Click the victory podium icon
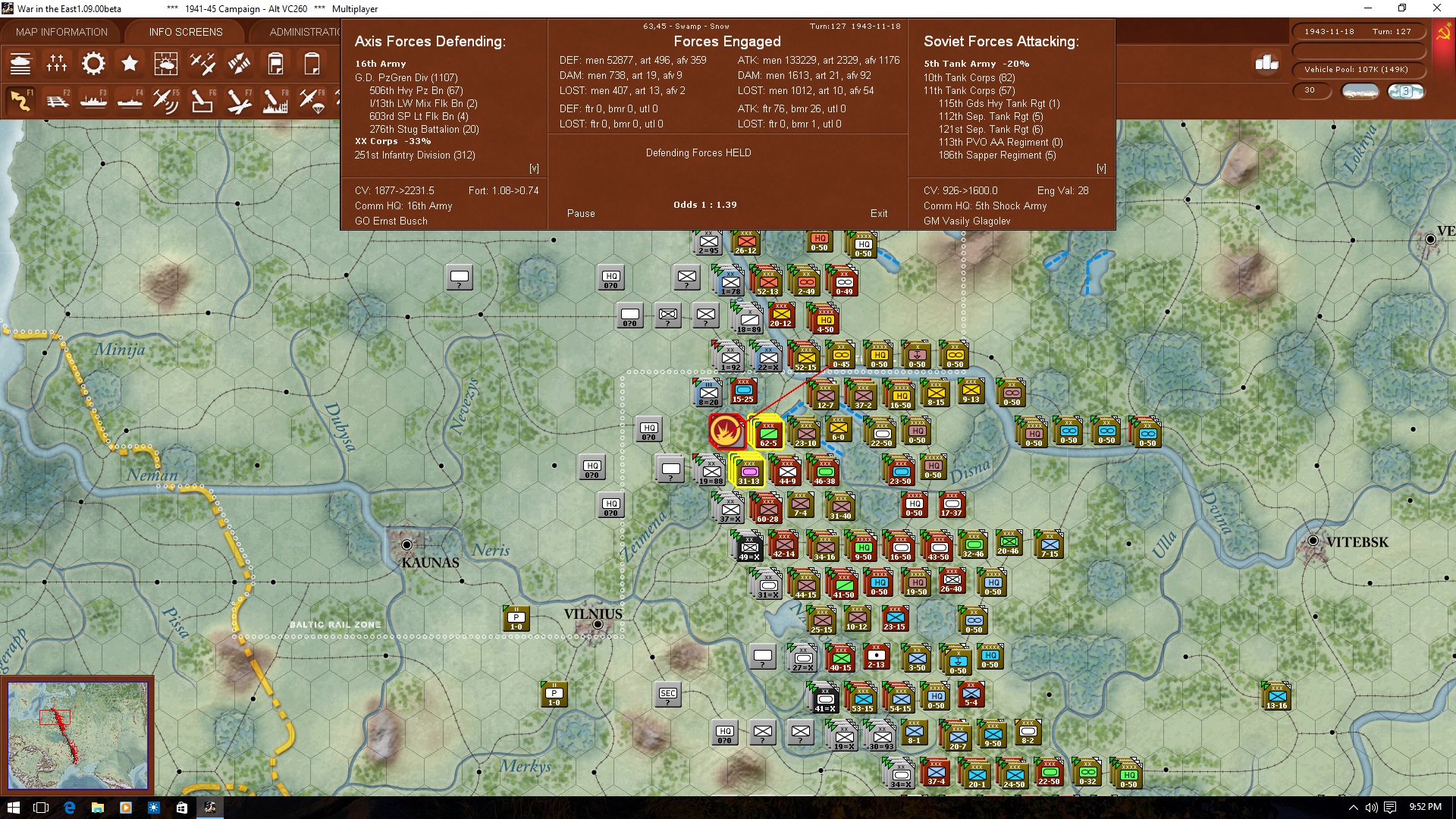 (x=1266, y=63)
